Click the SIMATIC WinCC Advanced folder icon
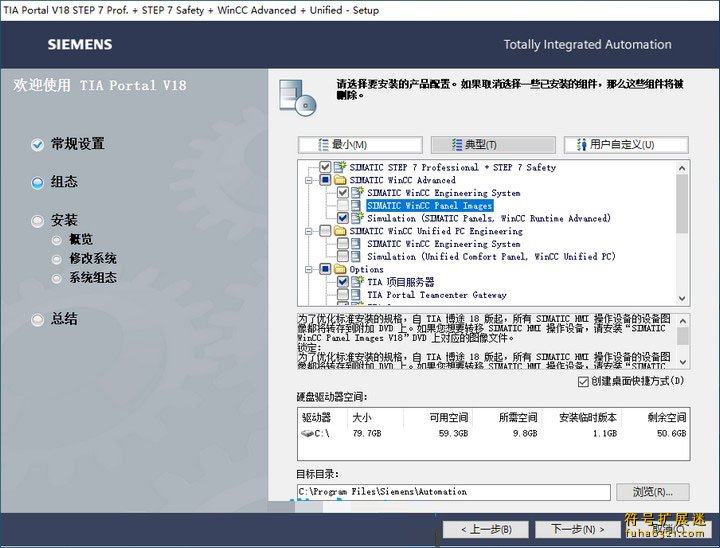 pos(340,180)
